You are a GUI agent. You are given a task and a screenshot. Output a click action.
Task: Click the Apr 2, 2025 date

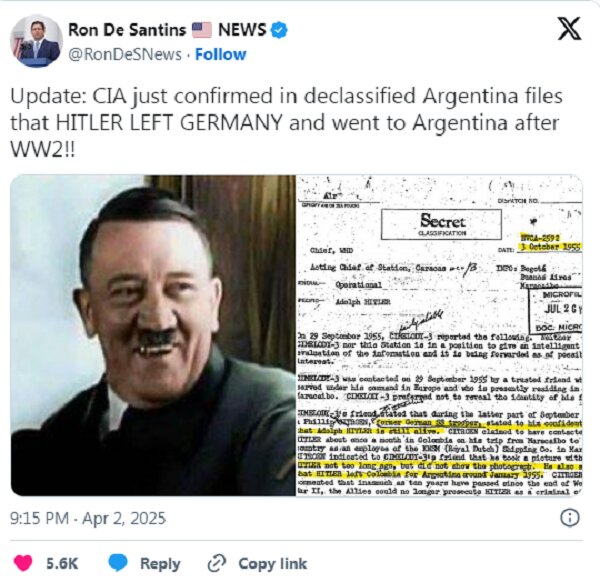tap(124, 518)
